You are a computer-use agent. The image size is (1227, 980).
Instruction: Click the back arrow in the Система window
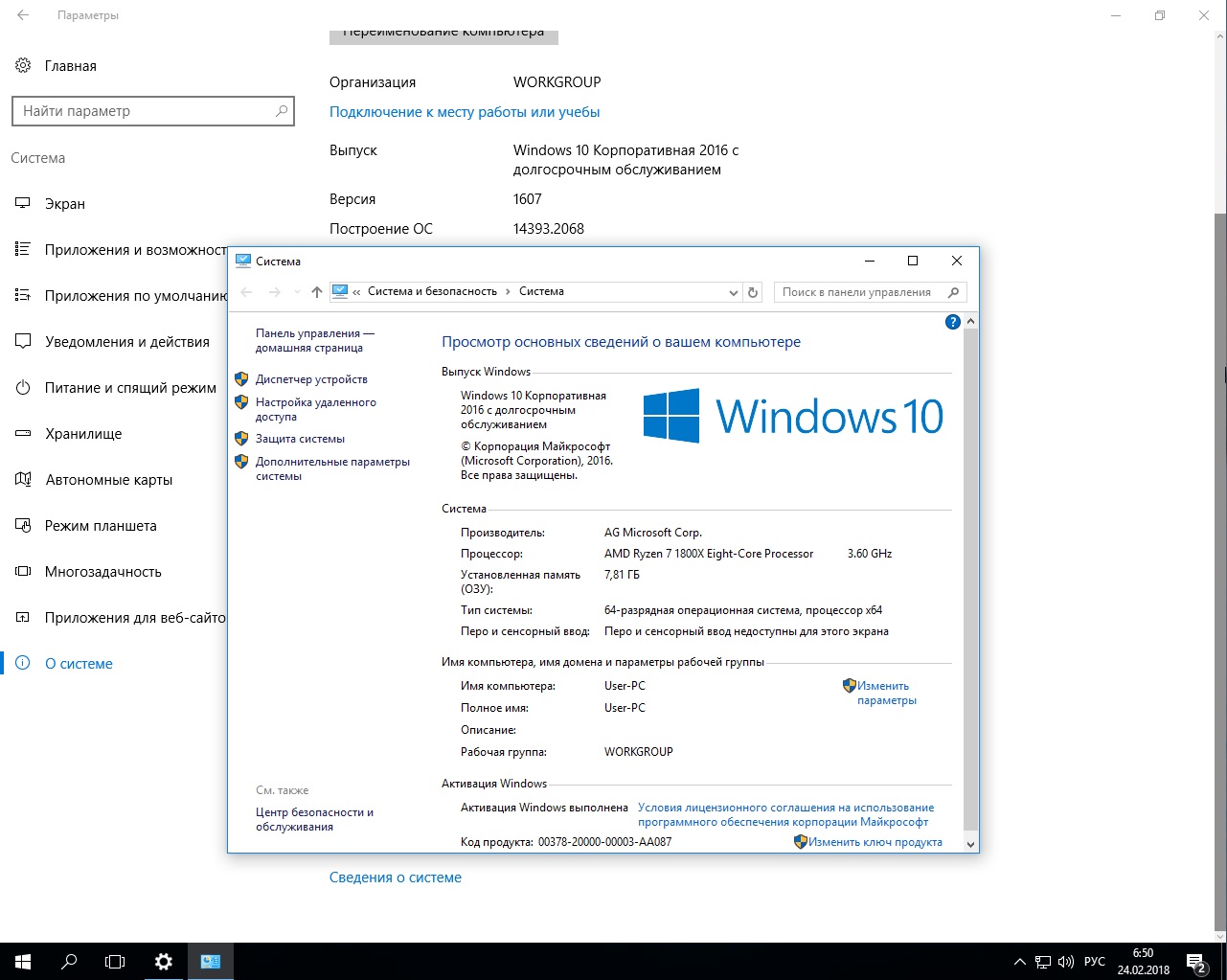[x=246, y=292]
